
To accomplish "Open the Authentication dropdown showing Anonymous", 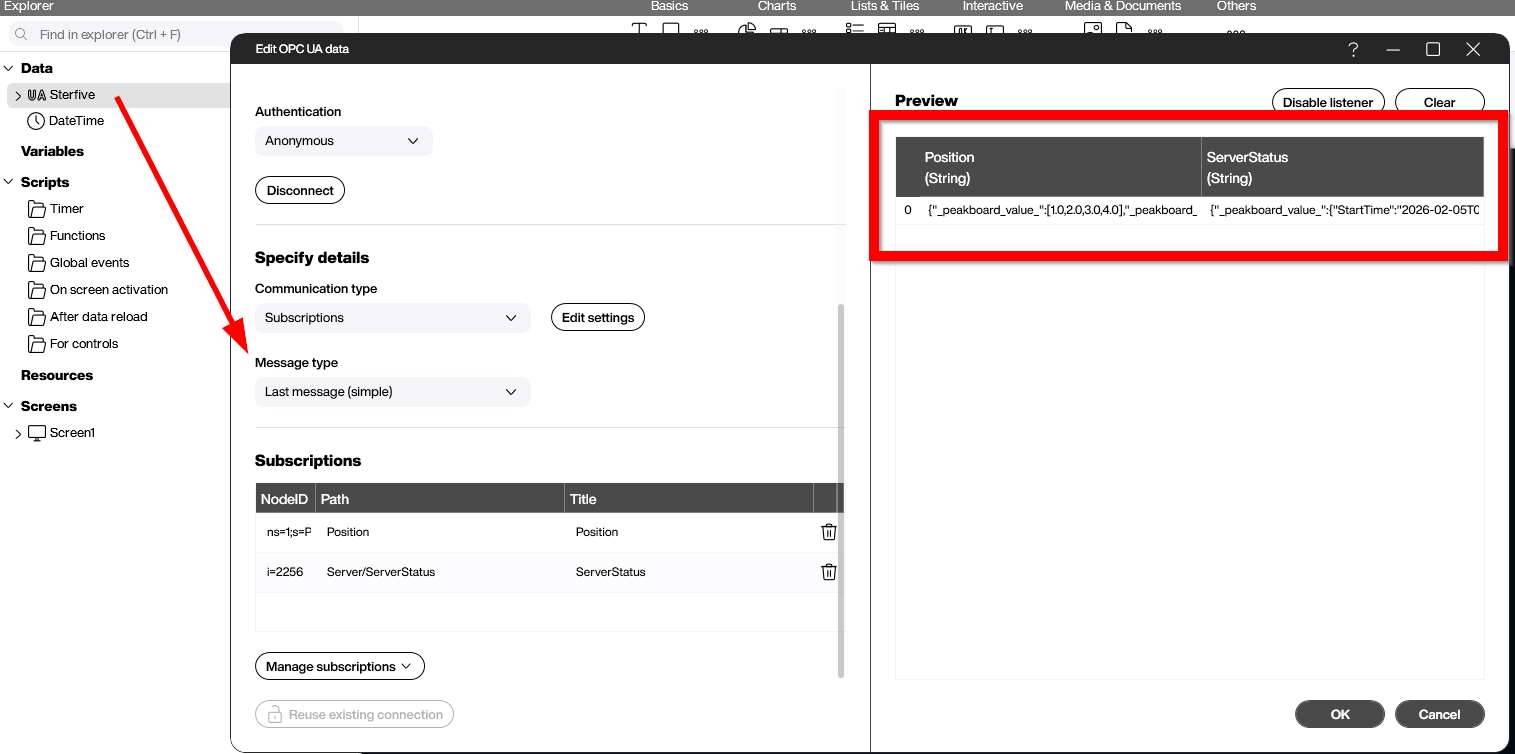I will pos(343,140).
